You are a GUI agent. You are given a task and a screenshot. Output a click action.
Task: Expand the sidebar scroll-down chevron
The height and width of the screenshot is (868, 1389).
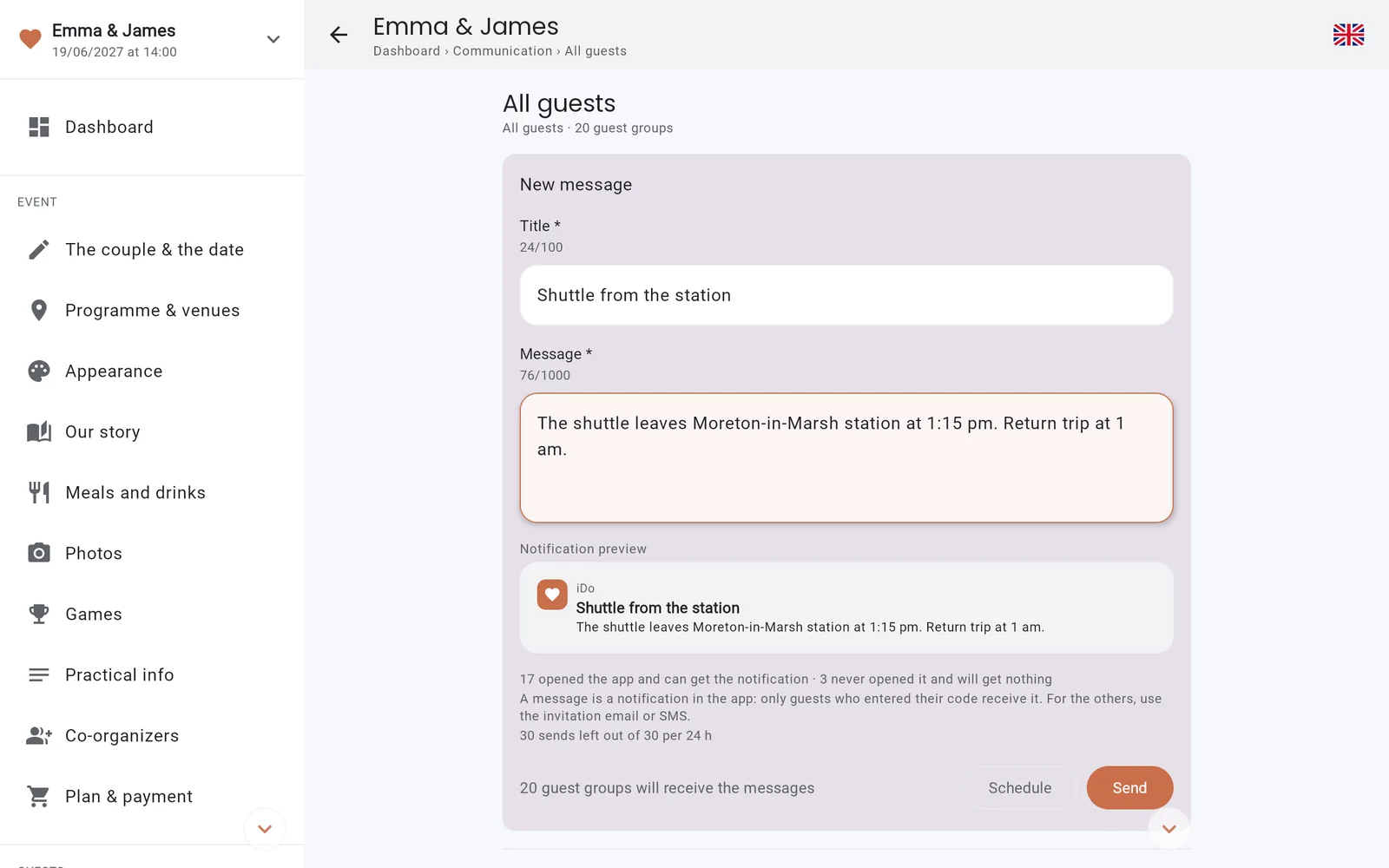coord(265,829)
